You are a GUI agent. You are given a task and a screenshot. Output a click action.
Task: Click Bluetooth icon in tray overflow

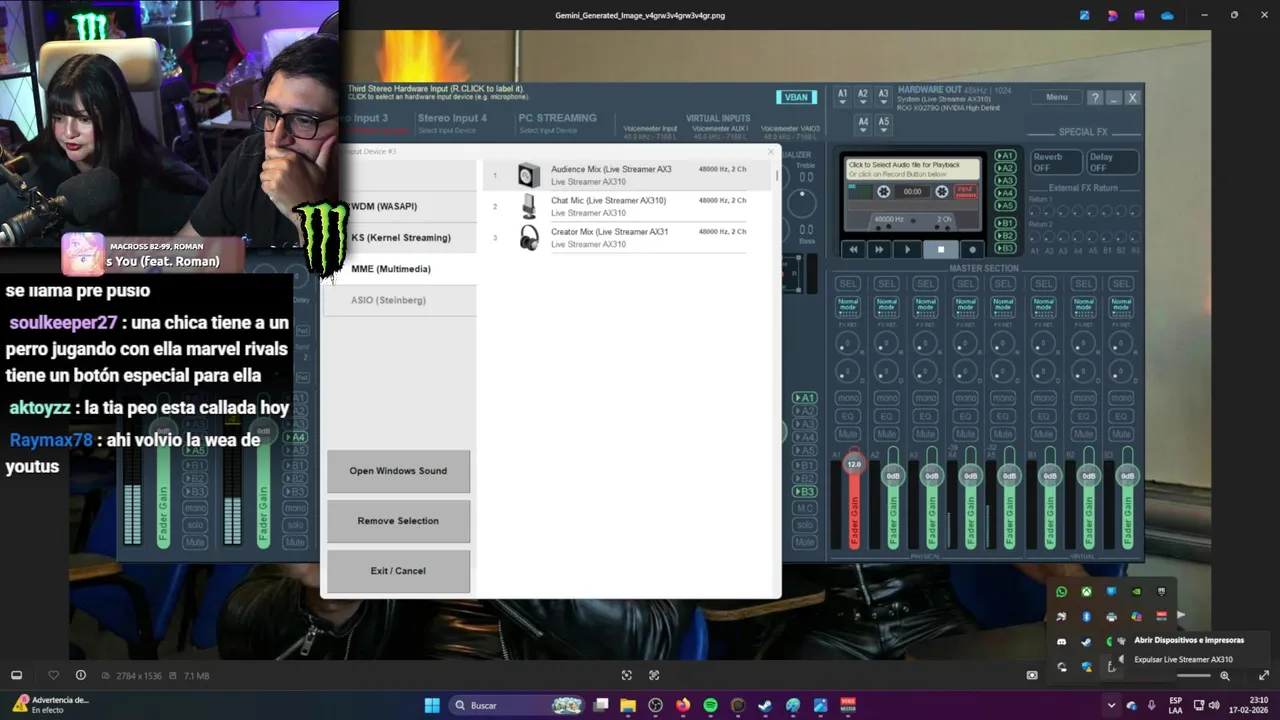click(1086, 617)
